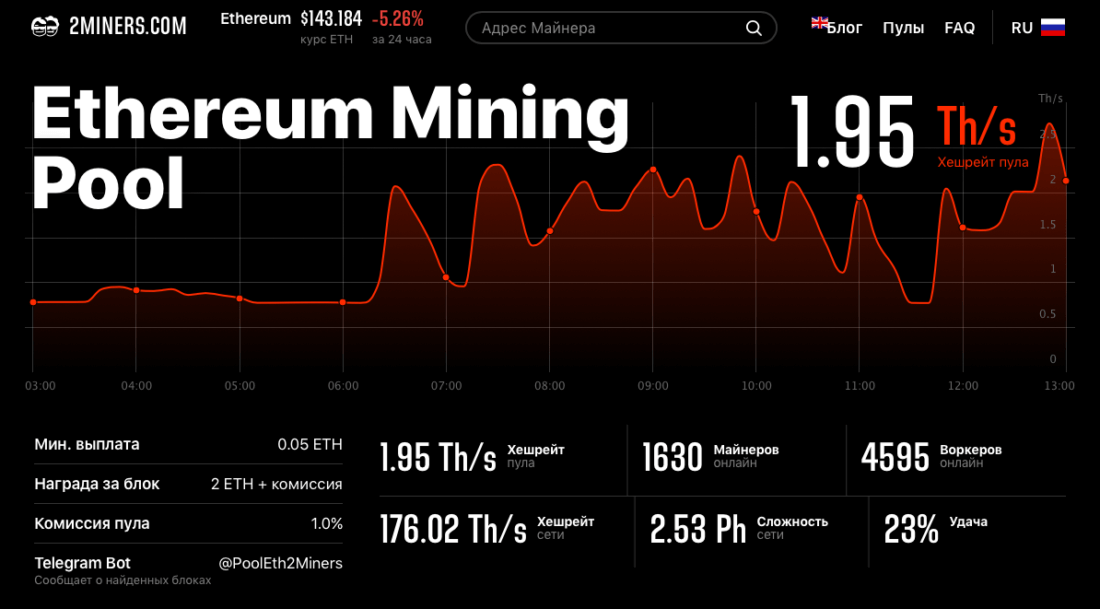Click the large 1.95 Th/s pool hashrate readout
The image size is (1100, 609).
tap(909, 132)
